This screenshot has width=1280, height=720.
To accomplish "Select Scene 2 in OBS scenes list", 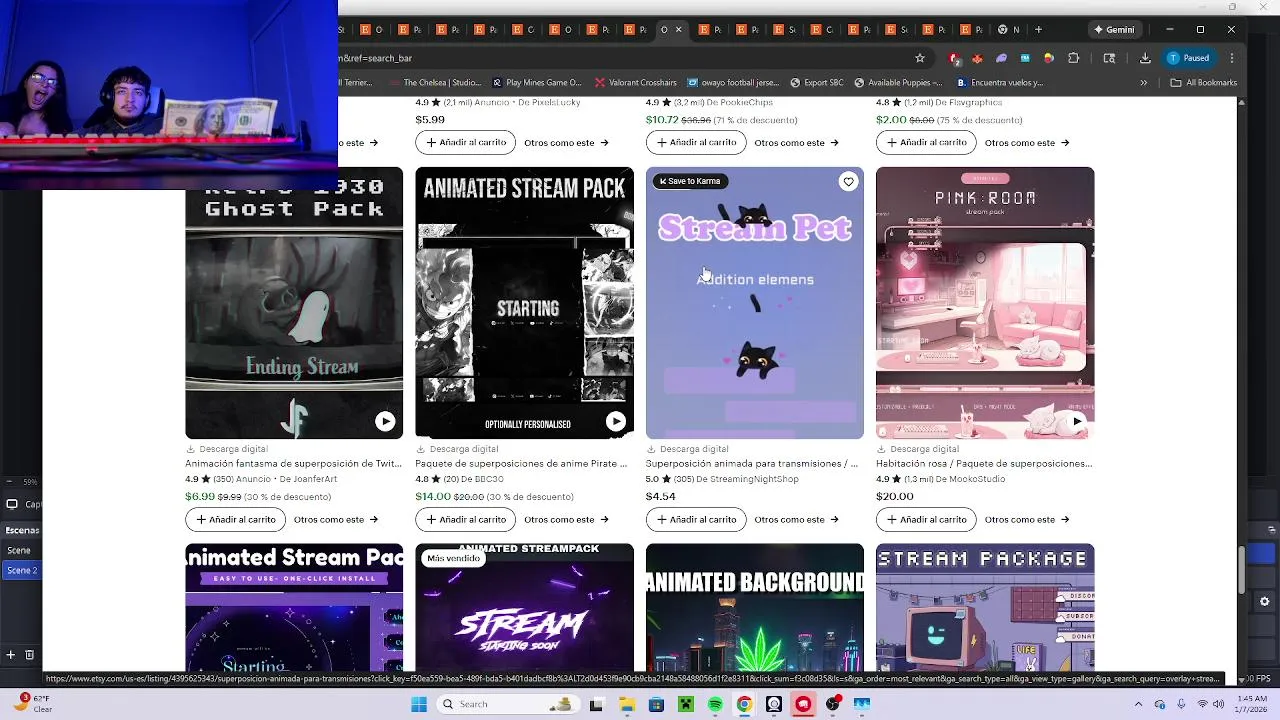I will (21, 570).
